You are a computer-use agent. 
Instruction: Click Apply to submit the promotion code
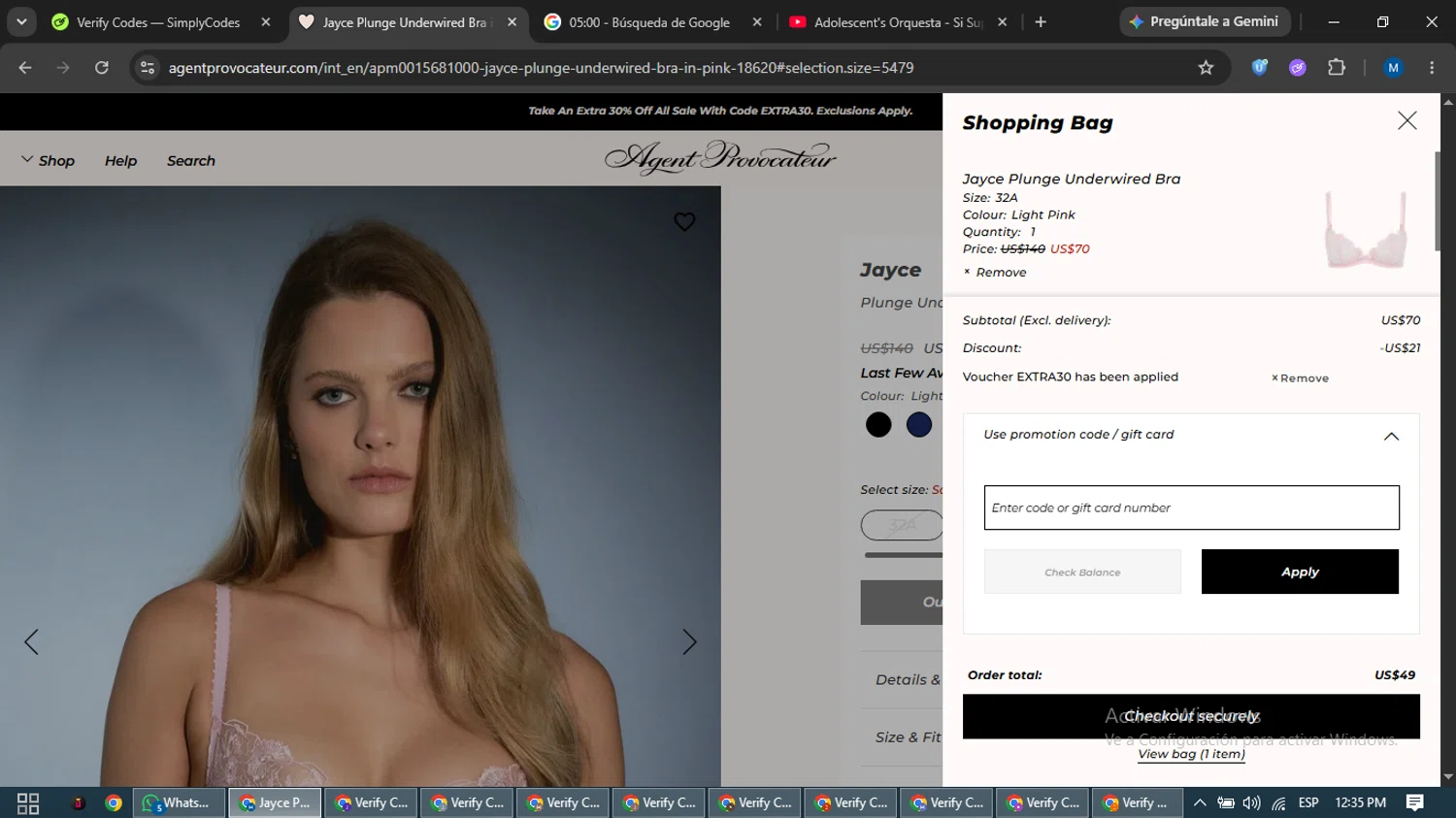pyautogui.click(x=1300, y=572)
